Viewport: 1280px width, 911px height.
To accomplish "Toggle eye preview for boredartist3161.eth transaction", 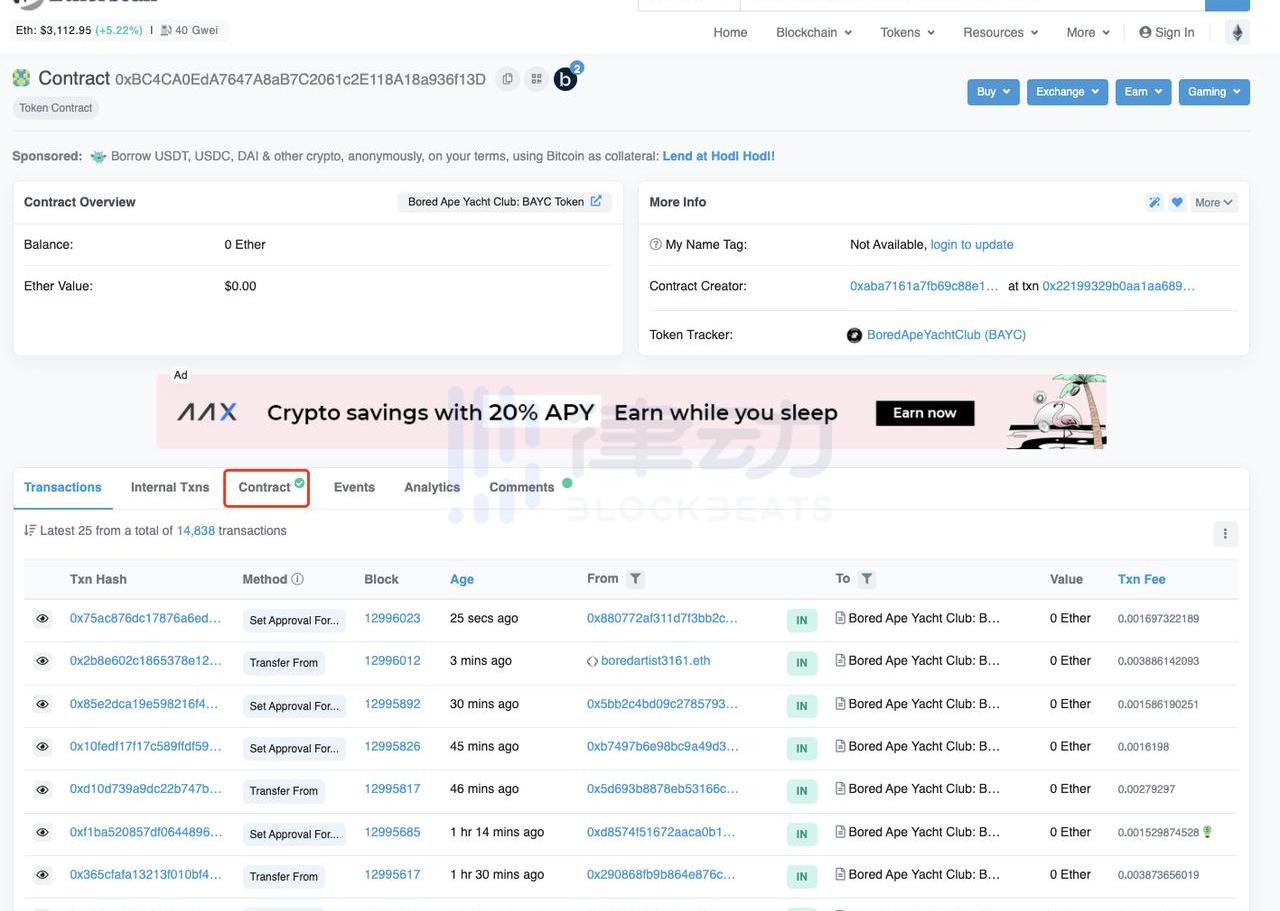I will (42, 661).
